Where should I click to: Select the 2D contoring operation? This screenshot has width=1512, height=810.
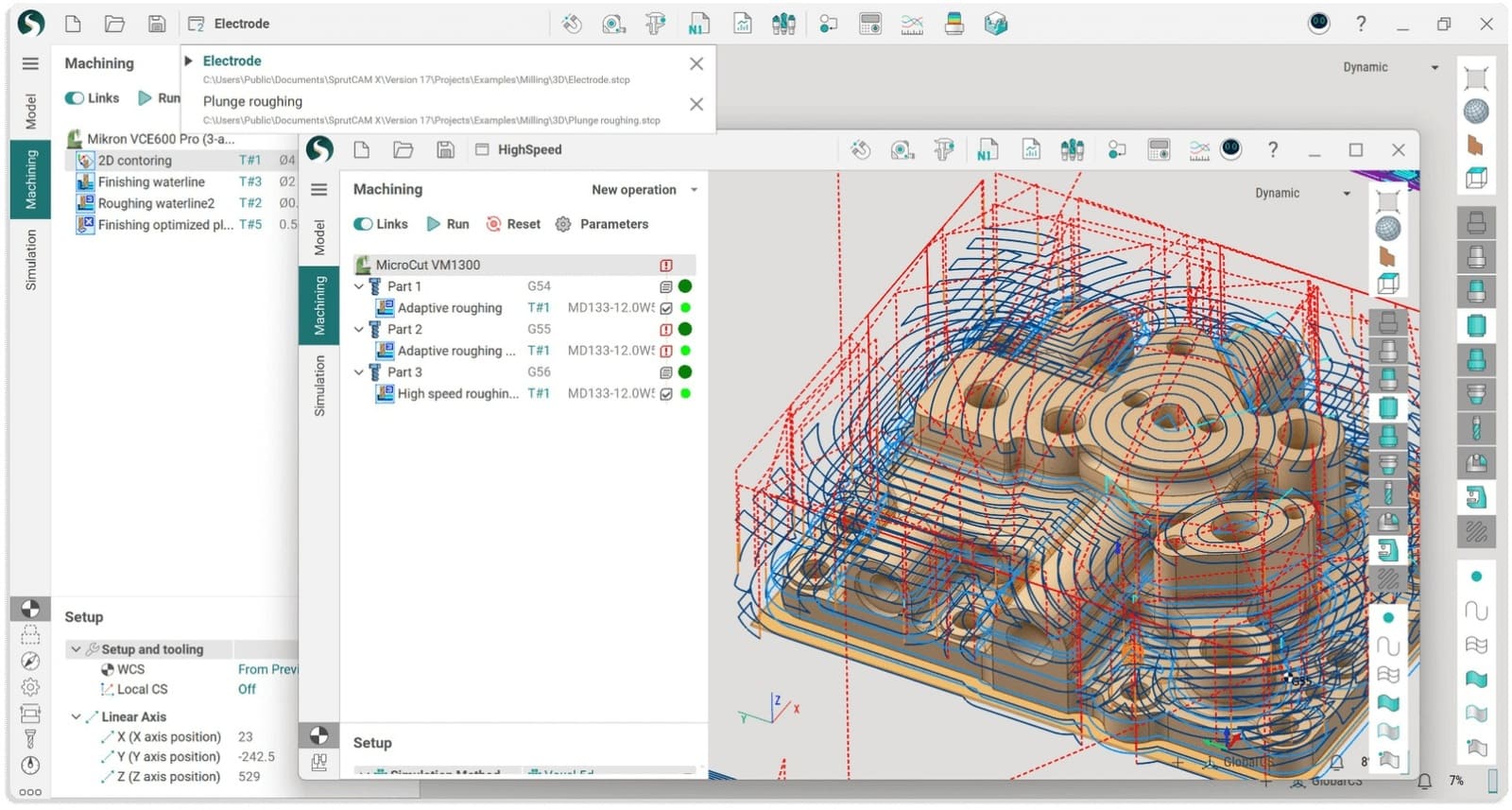click(x=135, y=161)
